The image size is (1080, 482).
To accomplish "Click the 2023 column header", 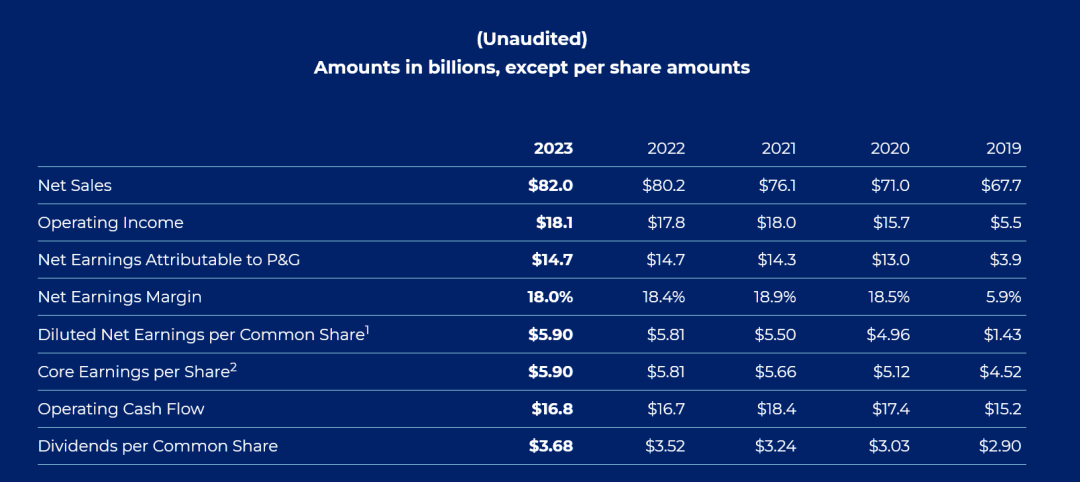I will [x=553, y=148].
